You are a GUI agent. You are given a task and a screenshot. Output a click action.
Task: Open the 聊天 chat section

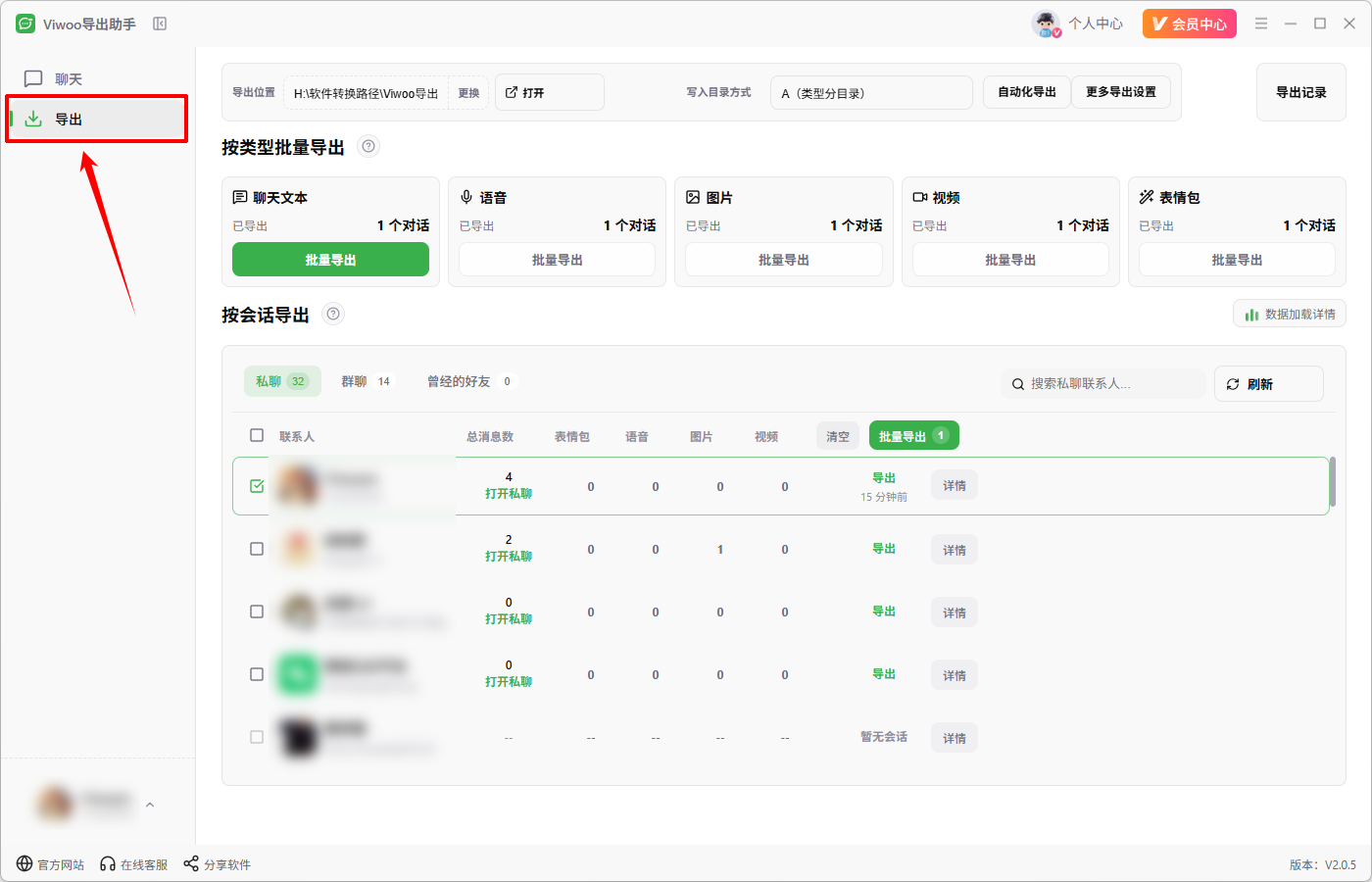(97, 78)
